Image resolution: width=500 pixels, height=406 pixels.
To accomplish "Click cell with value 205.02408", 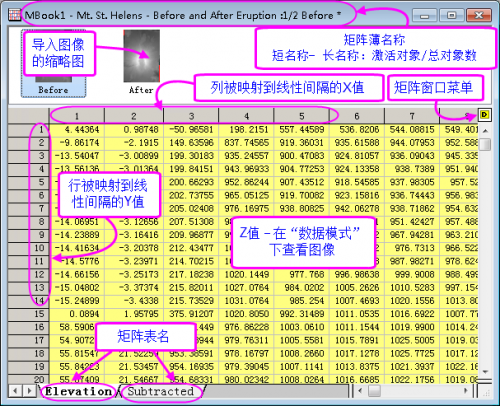I will (191, 209).
